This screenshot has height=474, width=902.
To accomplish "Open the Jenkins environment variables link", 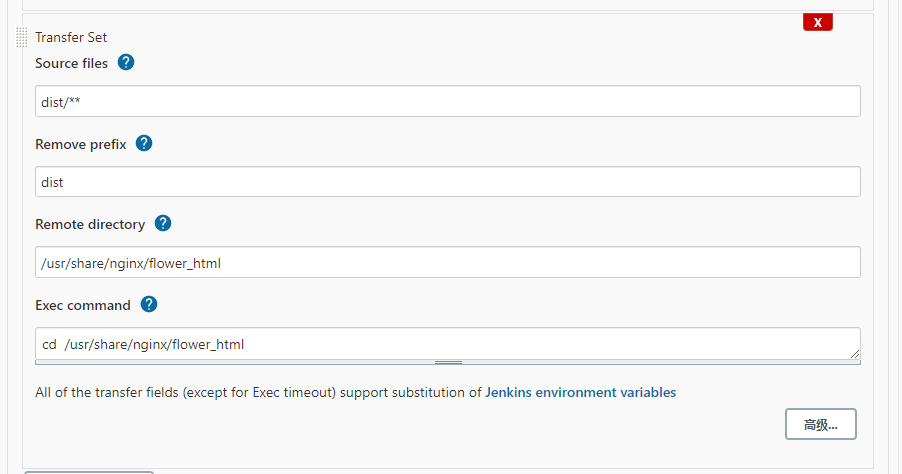I will click(580, 393).
